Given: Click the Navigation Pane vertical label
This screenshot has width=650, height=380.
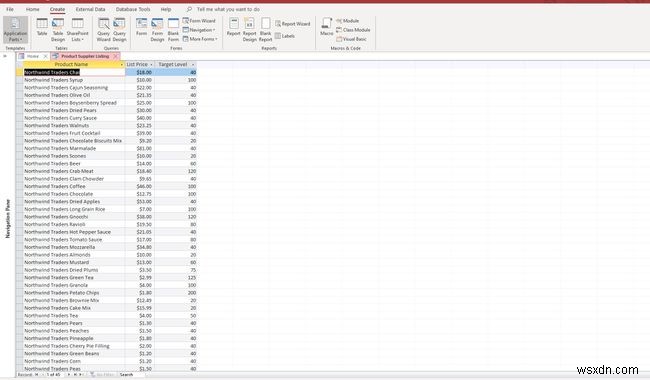Looking at the screenshot, I should pyautogui.click(x=7, y=219).
